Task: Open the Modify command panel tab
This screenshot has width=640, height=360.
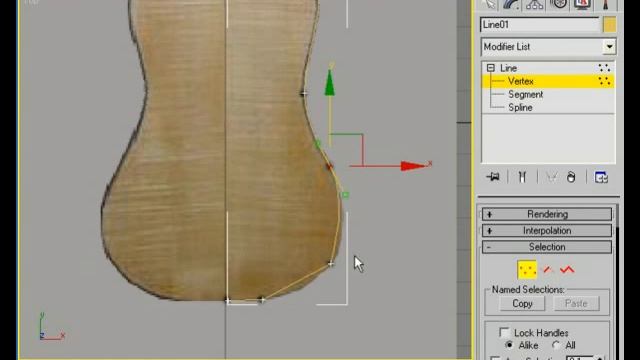Action: point(511,4)
